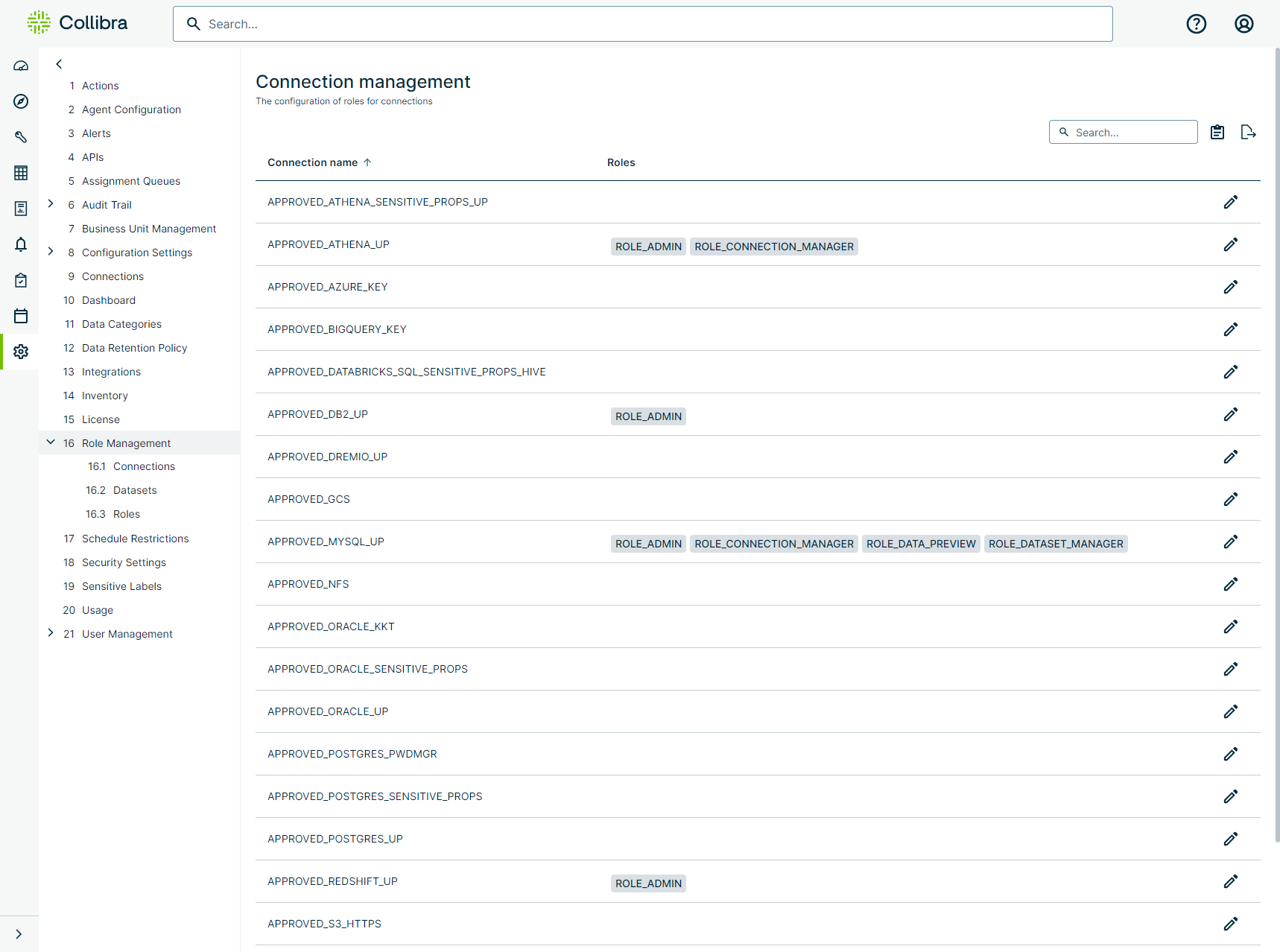Collapse the admin menu with back chevron
The width and height of the screenshot is (1280, 952).
(59, 64)
